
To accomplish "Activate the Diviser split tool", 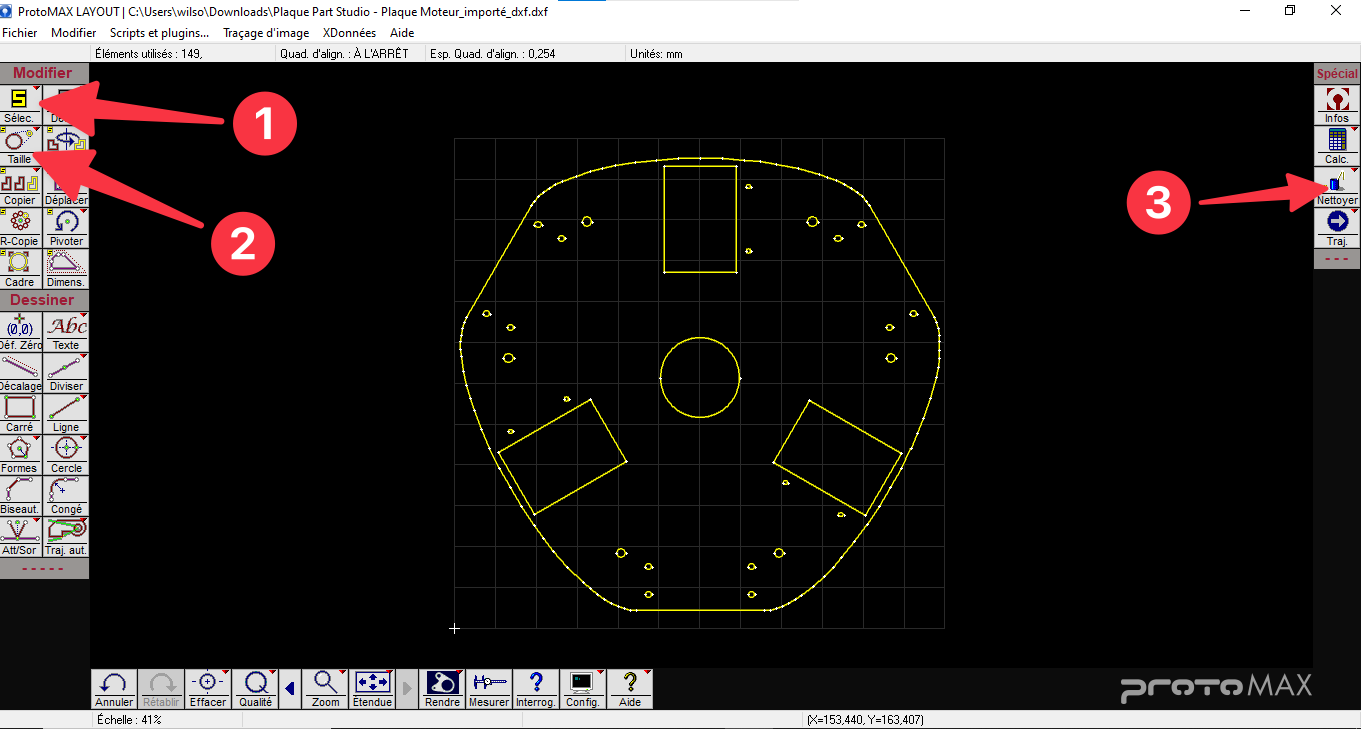I will coord(67,373).
